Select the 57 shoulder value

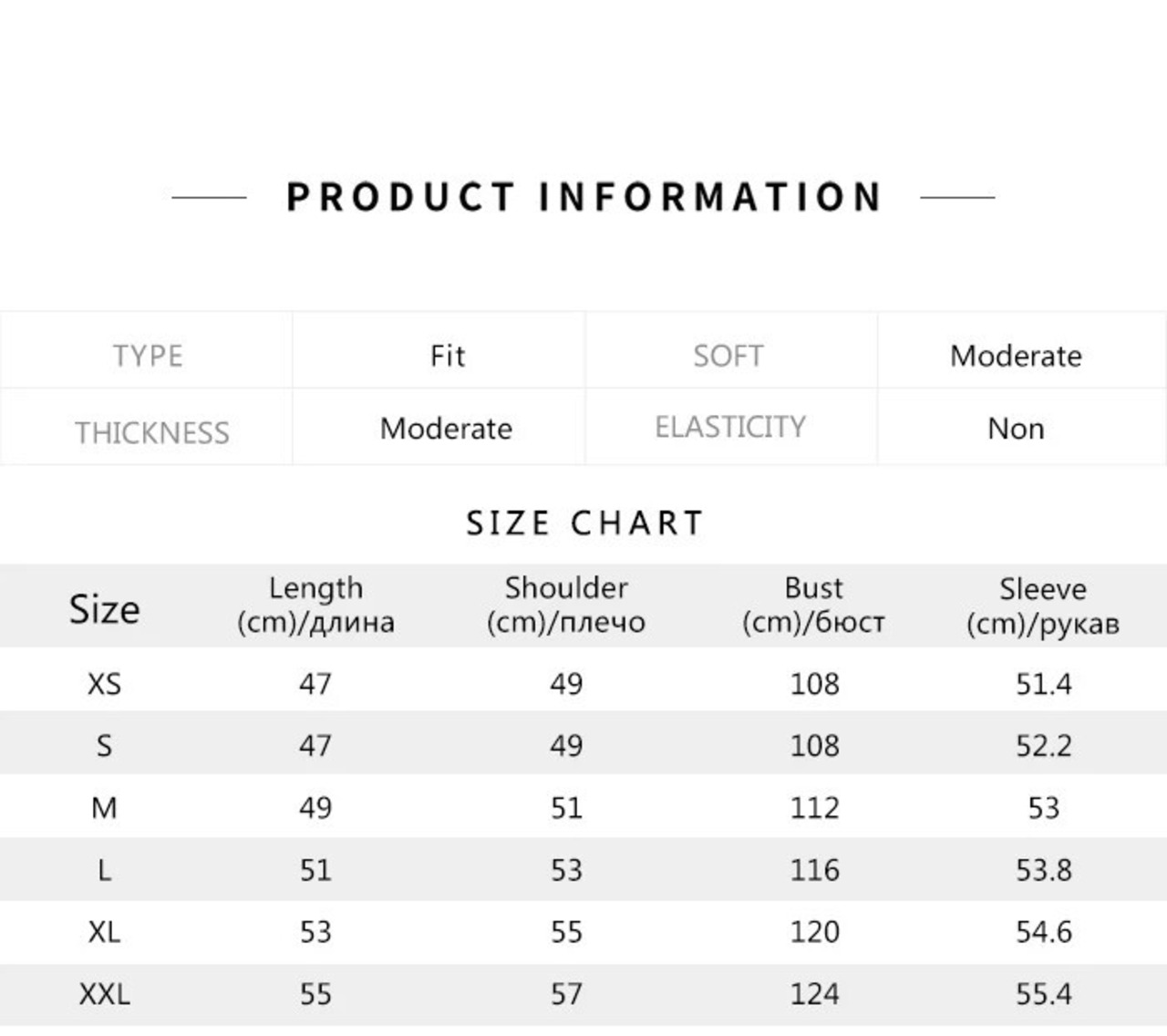coord(566,994)
